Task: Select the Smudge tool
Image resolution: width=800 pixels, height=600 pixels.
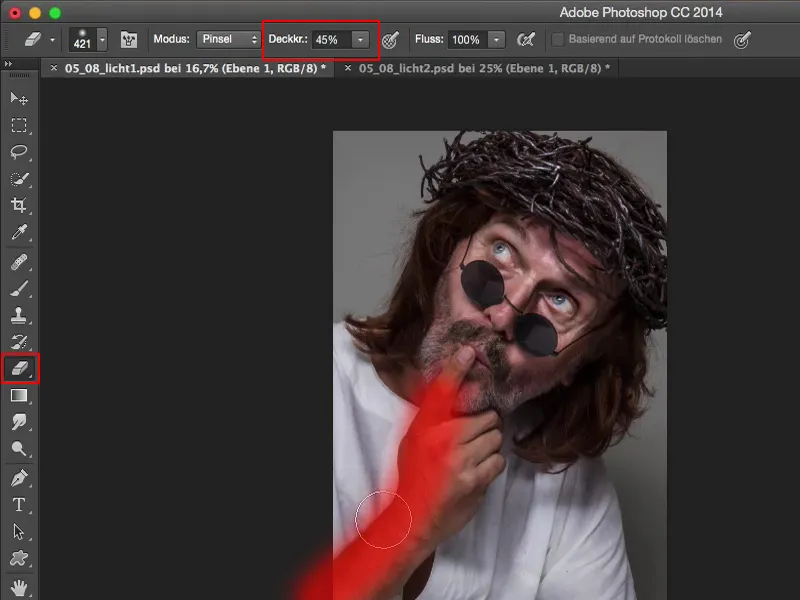Action: point(19,422)
